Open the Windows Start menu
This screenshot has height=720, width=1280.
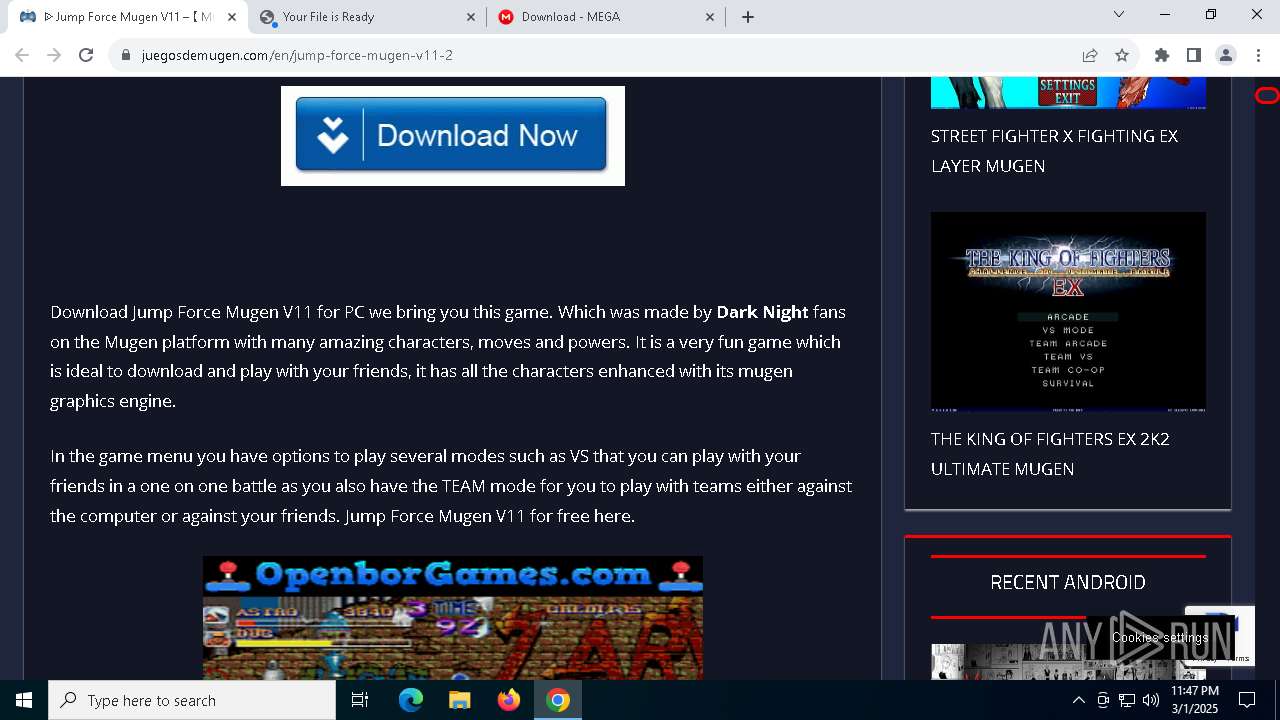(24, 700)
